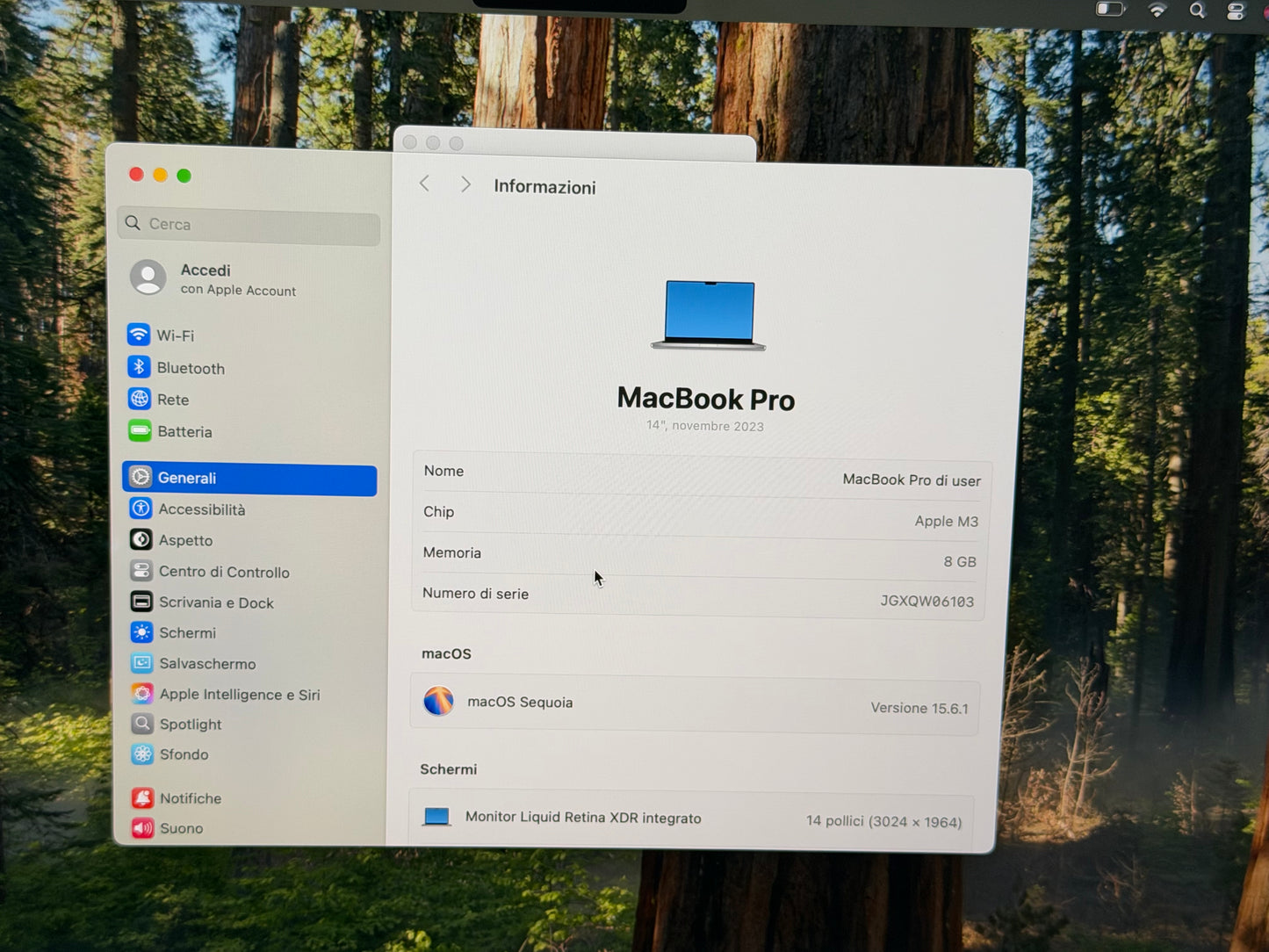
Task: Open the Sfondo flower icon
Action: 142,754
